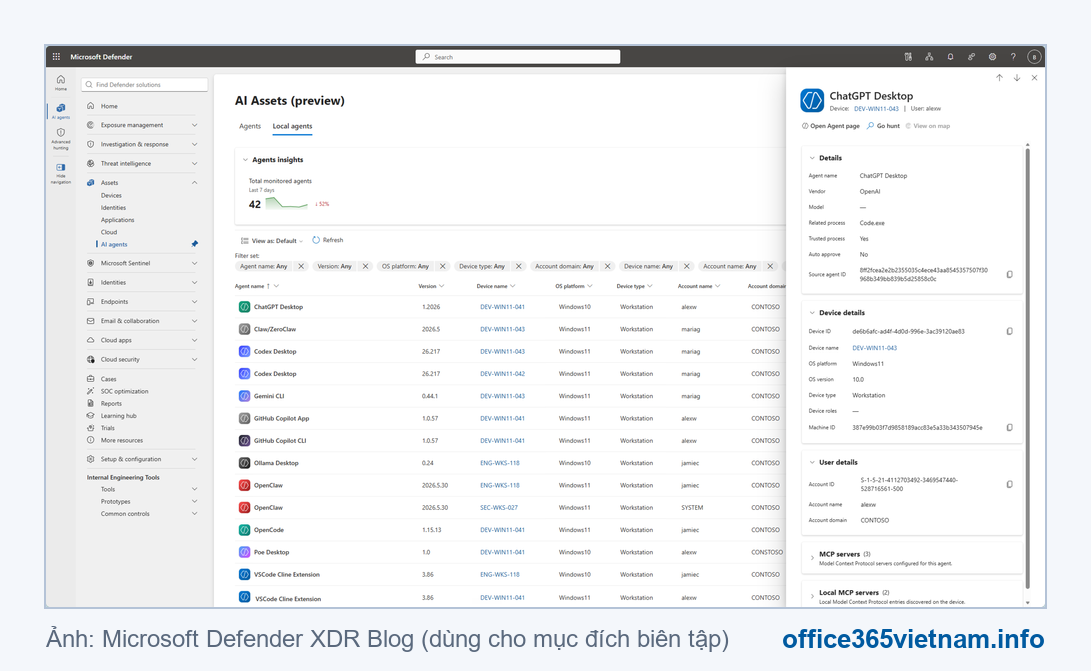This screenshot has height=671, width=1091.
Task: Expand the Local MCP servers section
Action: [812, 597]
